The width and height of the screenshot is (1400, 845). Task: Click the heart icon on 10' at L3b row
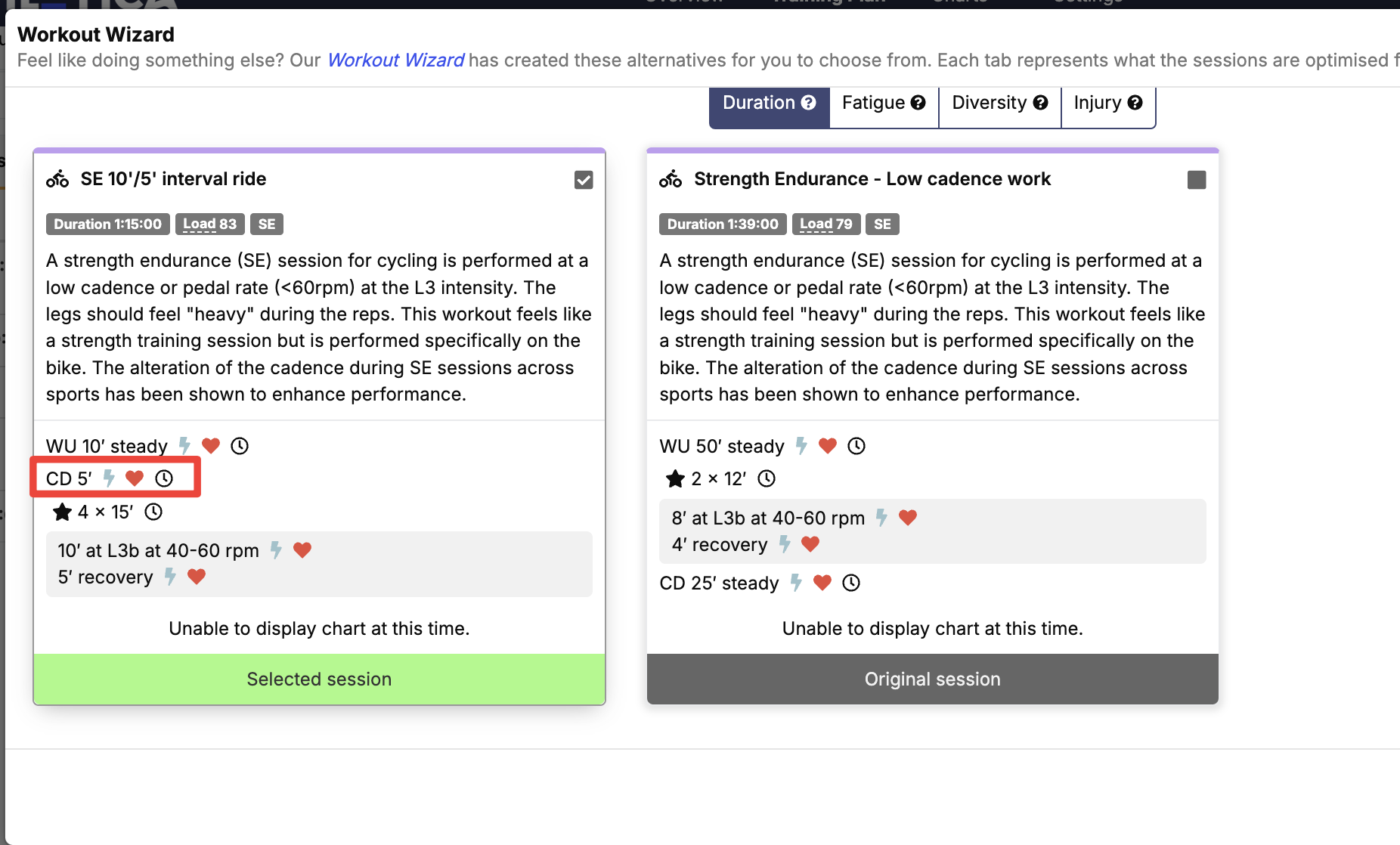[302, 550]
